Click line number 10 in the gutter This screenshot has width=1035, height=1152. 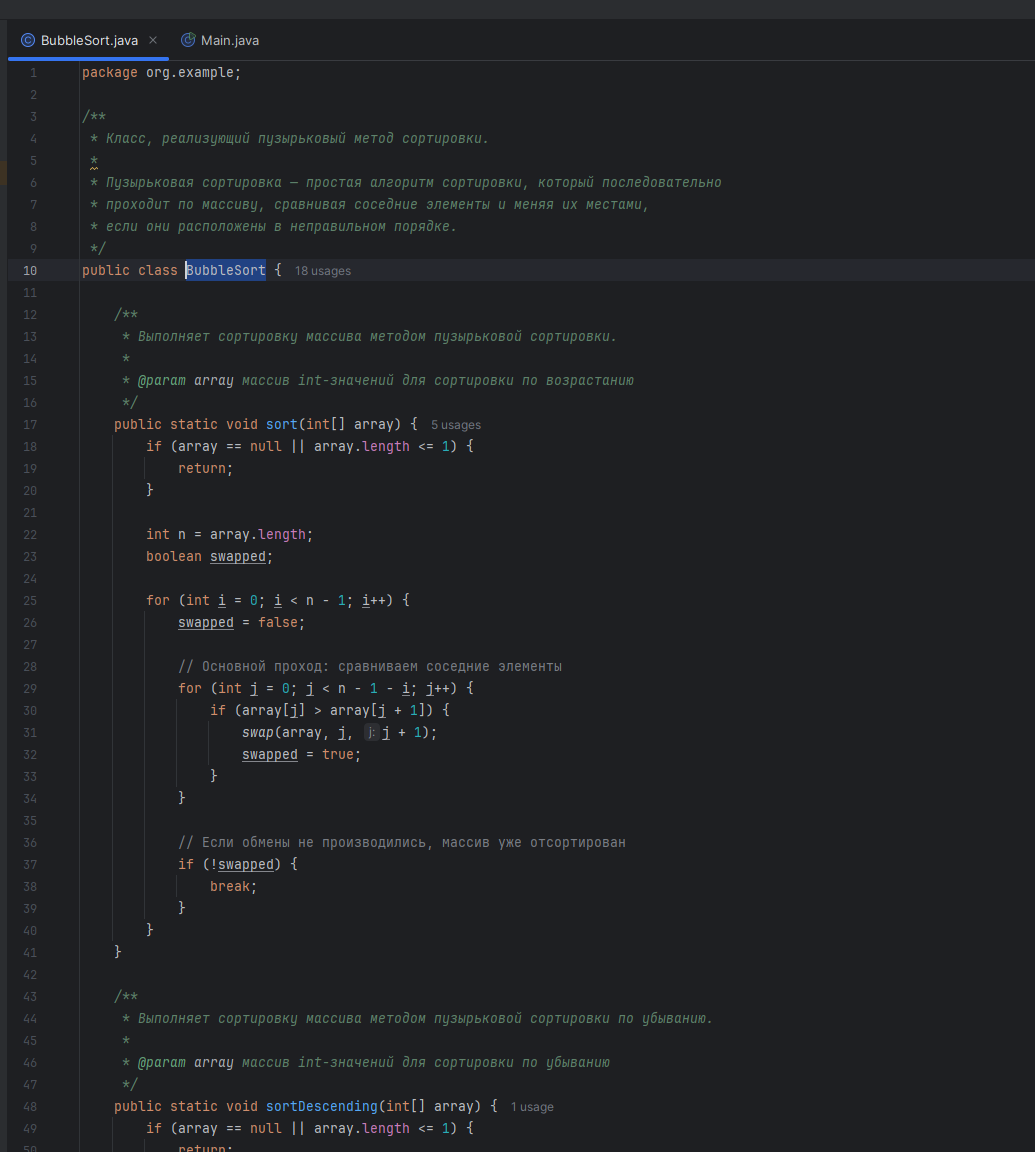pyautogui.click(x=30, y=270)
